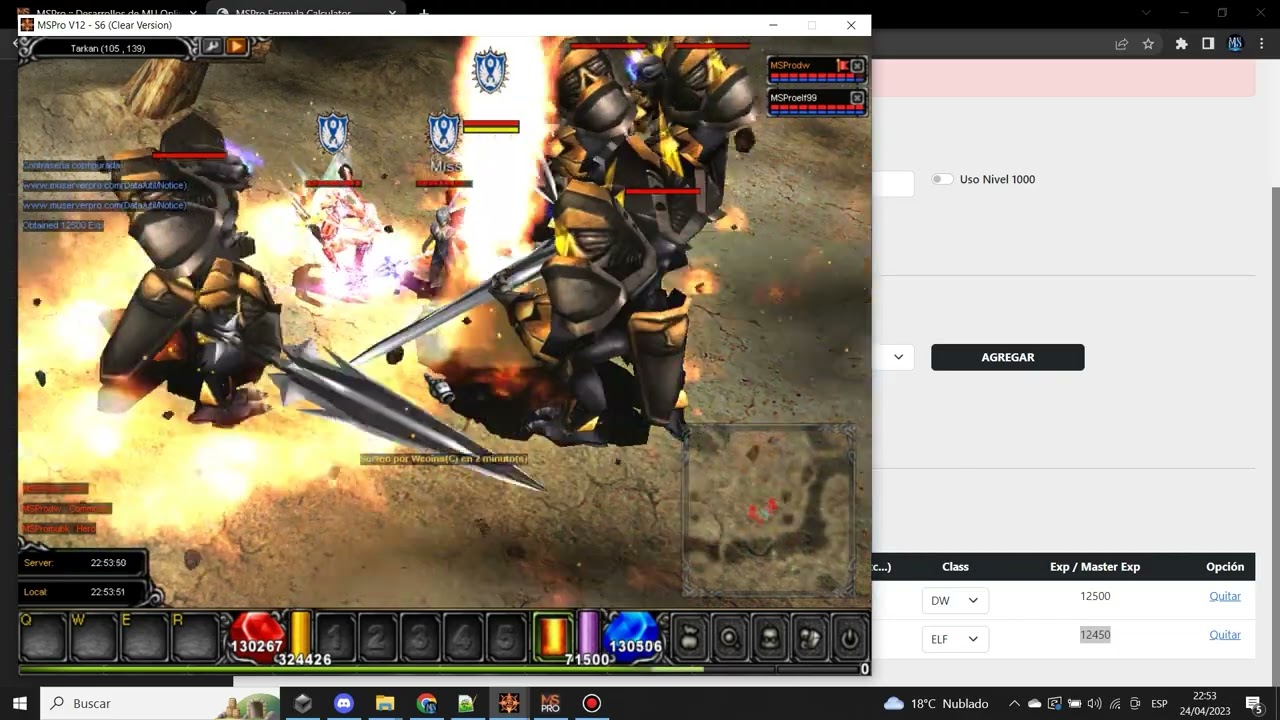Click the red health orb
Image resolution: width=1280 pixels, height=720 pixels.
pos(256,637)
